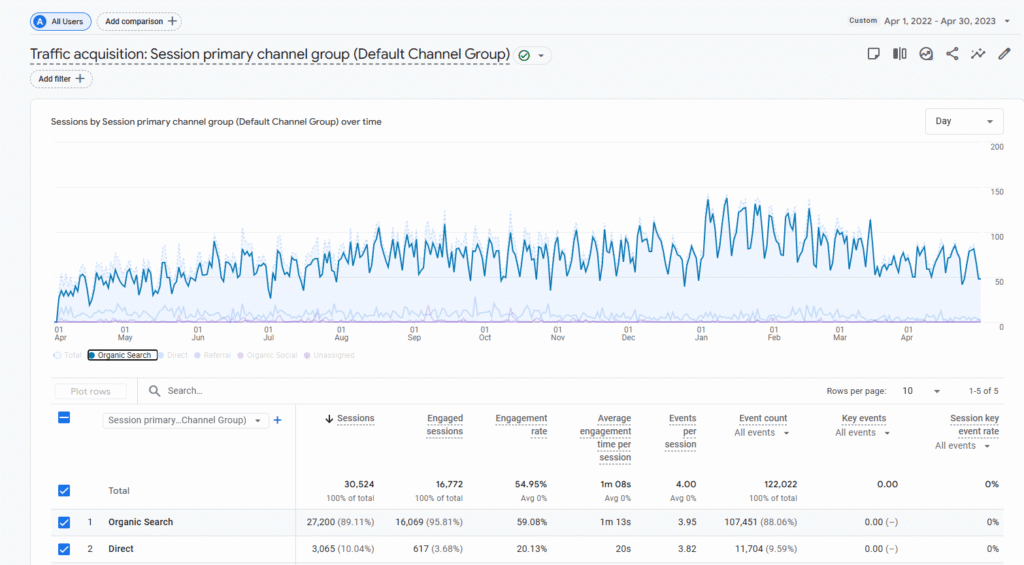Viewport: 1024px width, 565px height.
Task: Toggle Total series in chart legend
Action: (67, 355)
